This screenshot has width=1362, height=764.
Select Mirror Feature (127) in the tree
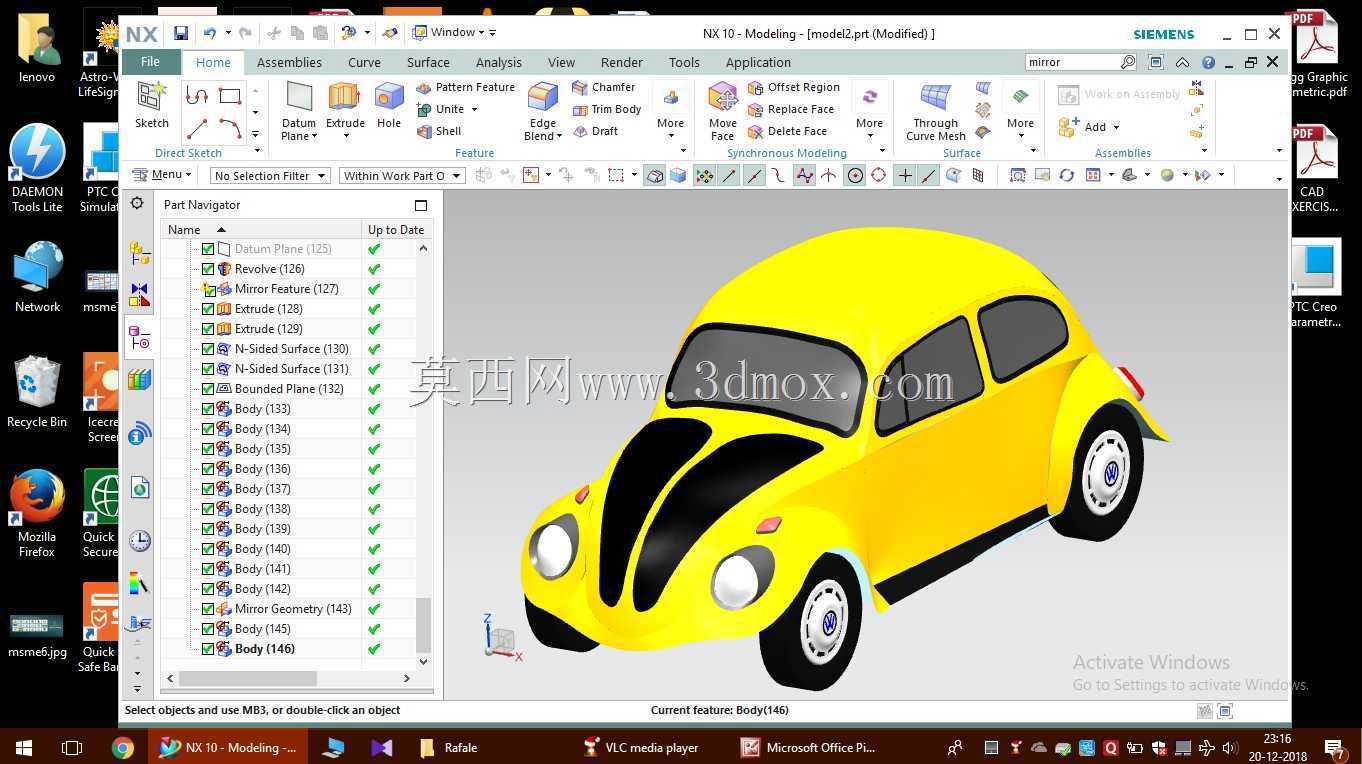pos(286,289)
